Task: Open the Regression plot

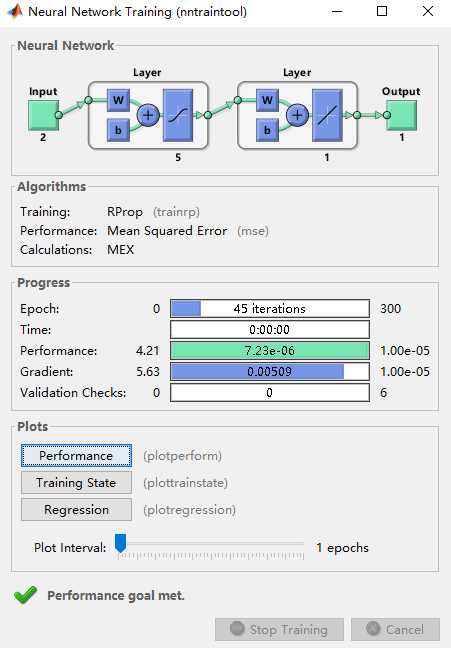Action: tap(76, 509)
